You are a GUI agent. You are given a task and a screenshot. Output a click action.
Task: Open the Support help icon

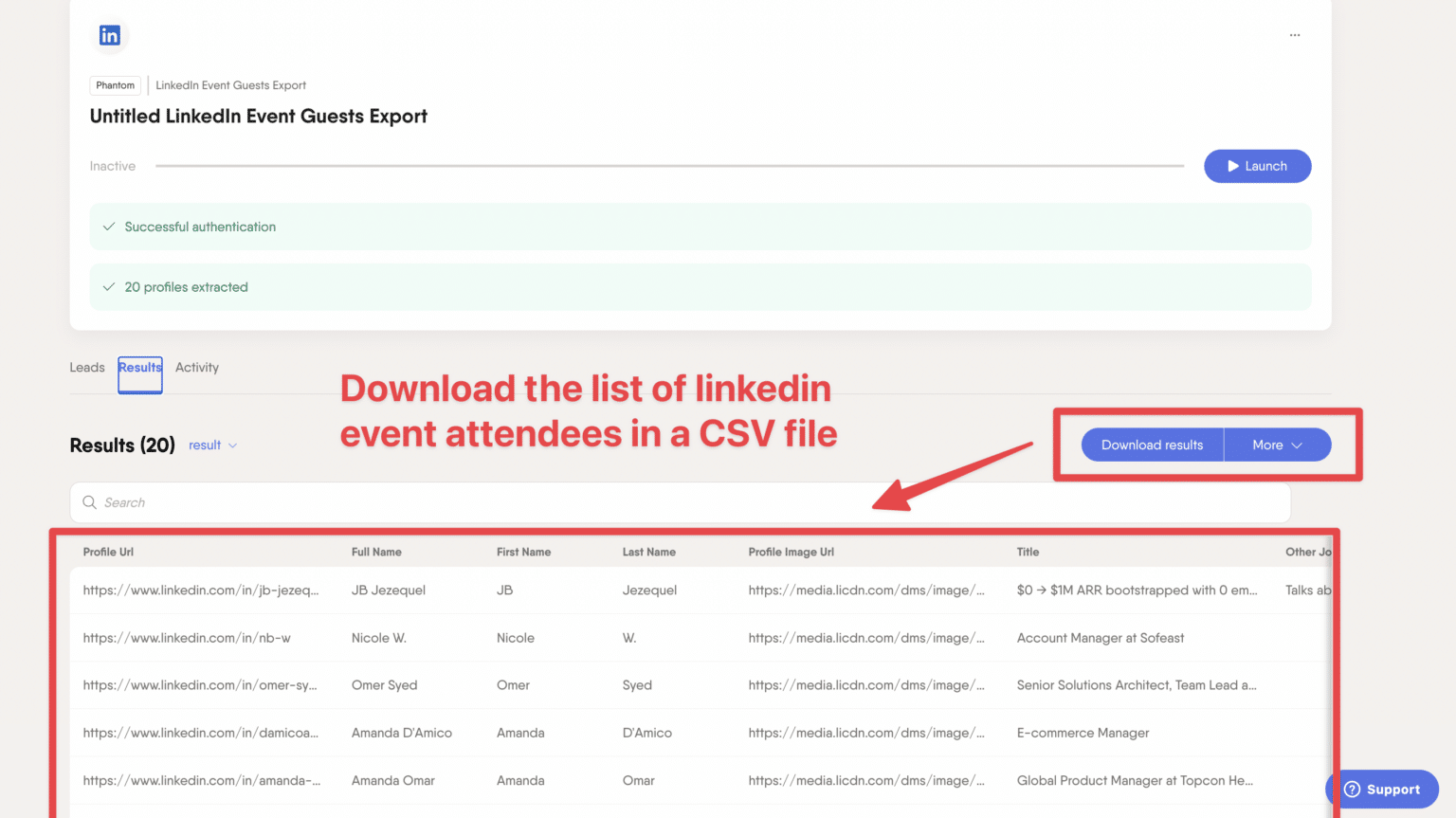1353,789
